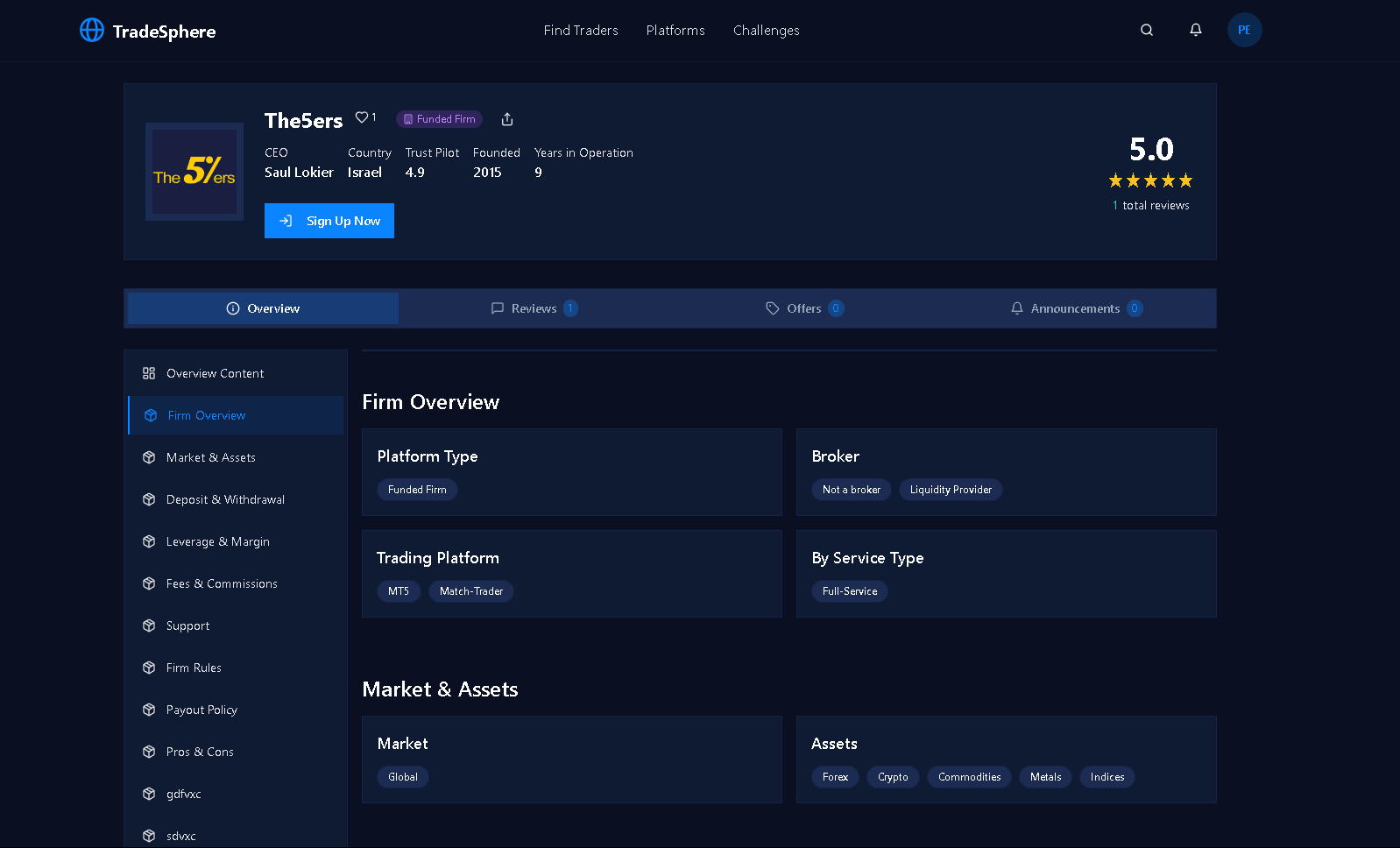Click tag icon on Offers tab
Screen dimensions: 1400x848
[x=773, y=308]
